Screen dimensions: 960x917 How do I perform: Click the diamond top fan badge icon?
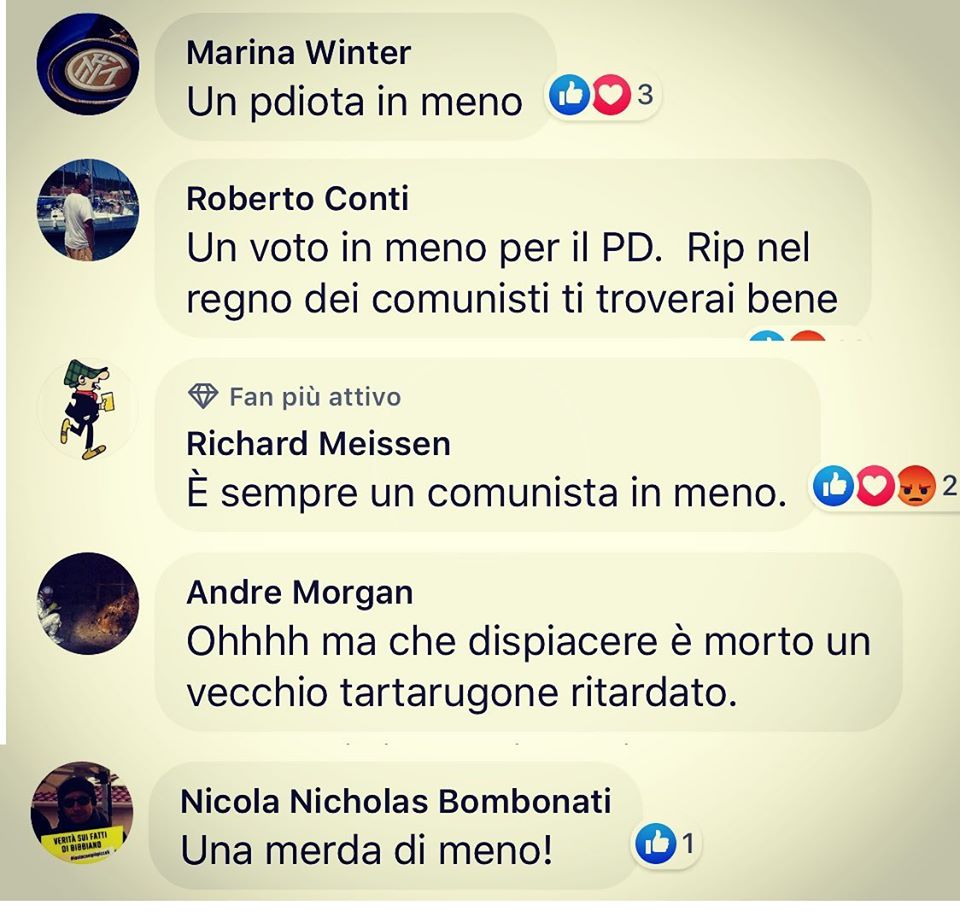(x=203, y=396)
